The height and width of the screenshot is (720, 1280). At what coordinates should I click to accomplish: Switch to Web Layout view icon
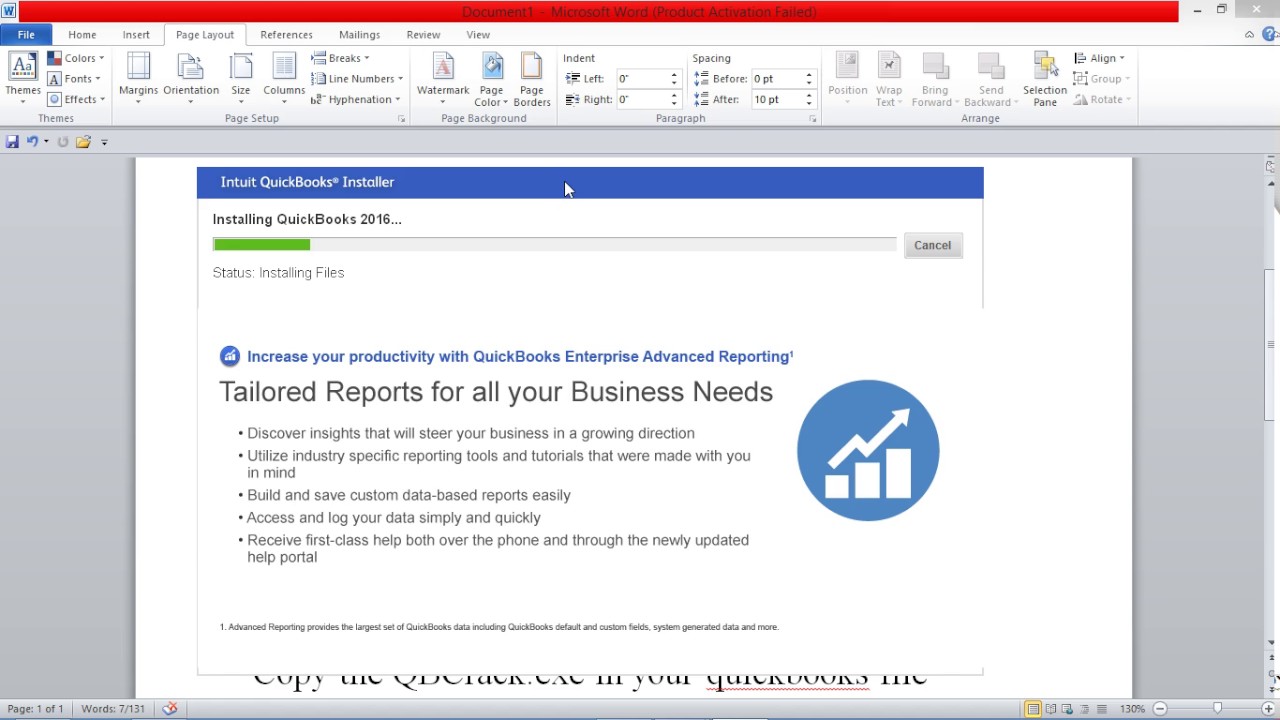(x=1067, y=709)
